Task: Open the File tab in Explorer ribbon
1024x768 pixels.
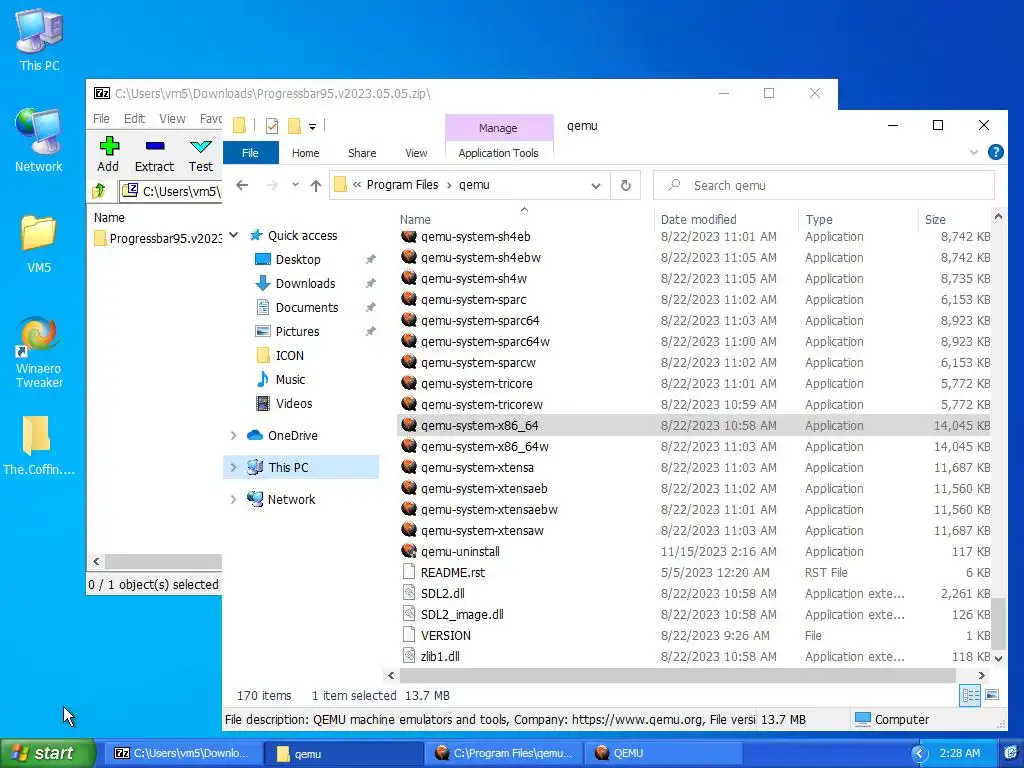Action: (x=251, y=153)
